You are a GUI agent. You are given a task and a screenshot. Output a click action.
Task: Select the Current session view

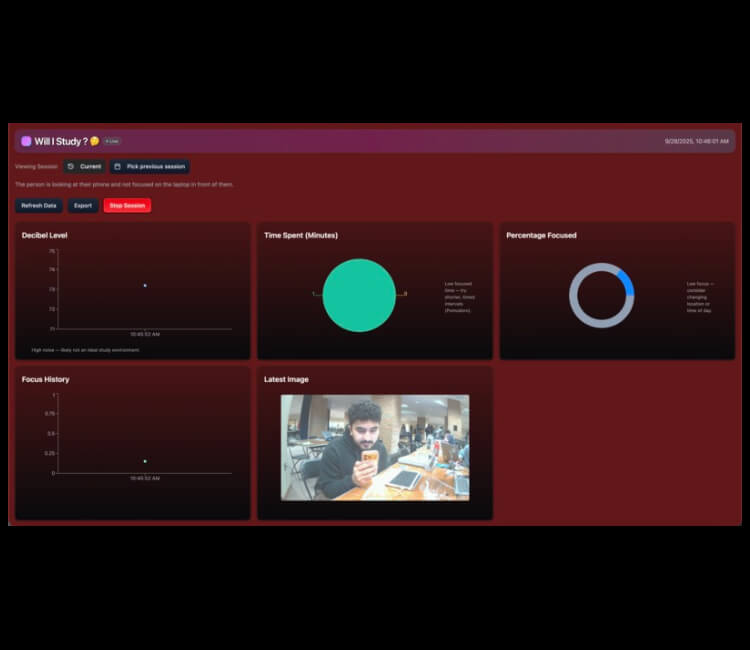(x=85, y=167)
